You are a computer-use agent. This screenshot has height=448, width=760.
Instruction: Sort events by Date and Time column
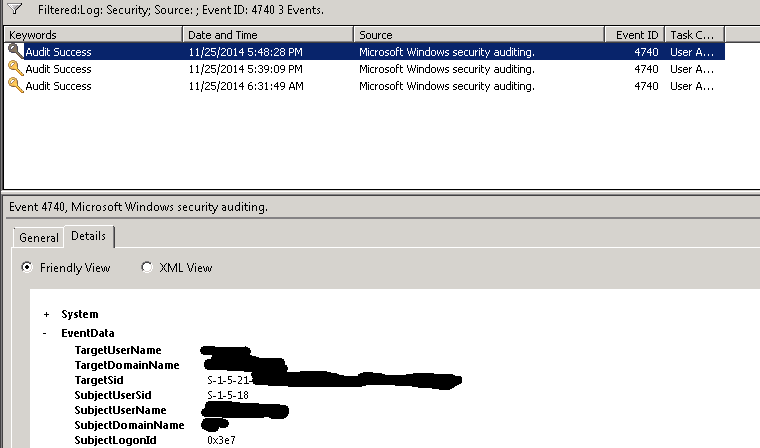tap(268, 35)
